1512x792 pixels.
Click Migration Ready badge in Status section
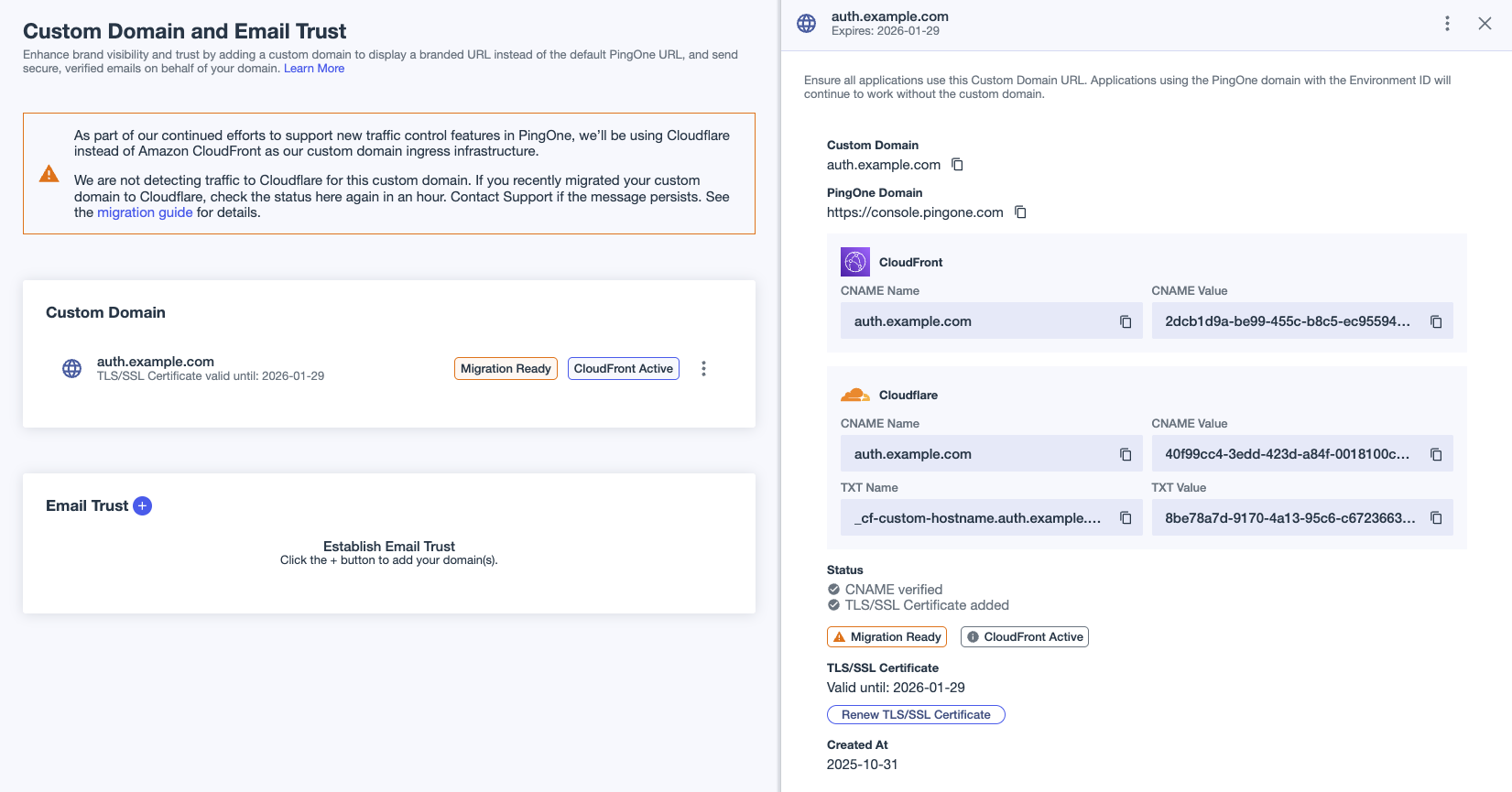tap(887, 637)
